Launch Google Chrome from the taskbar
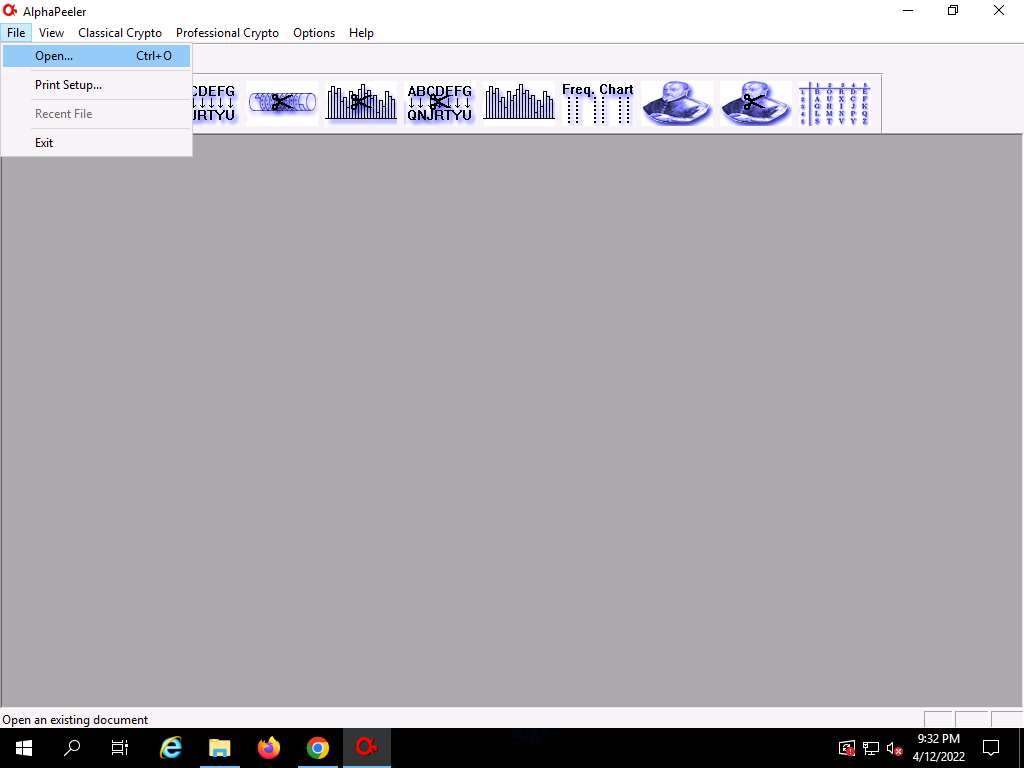The width and height of the screenshot is (1024, 768). [x=318, y=748]
